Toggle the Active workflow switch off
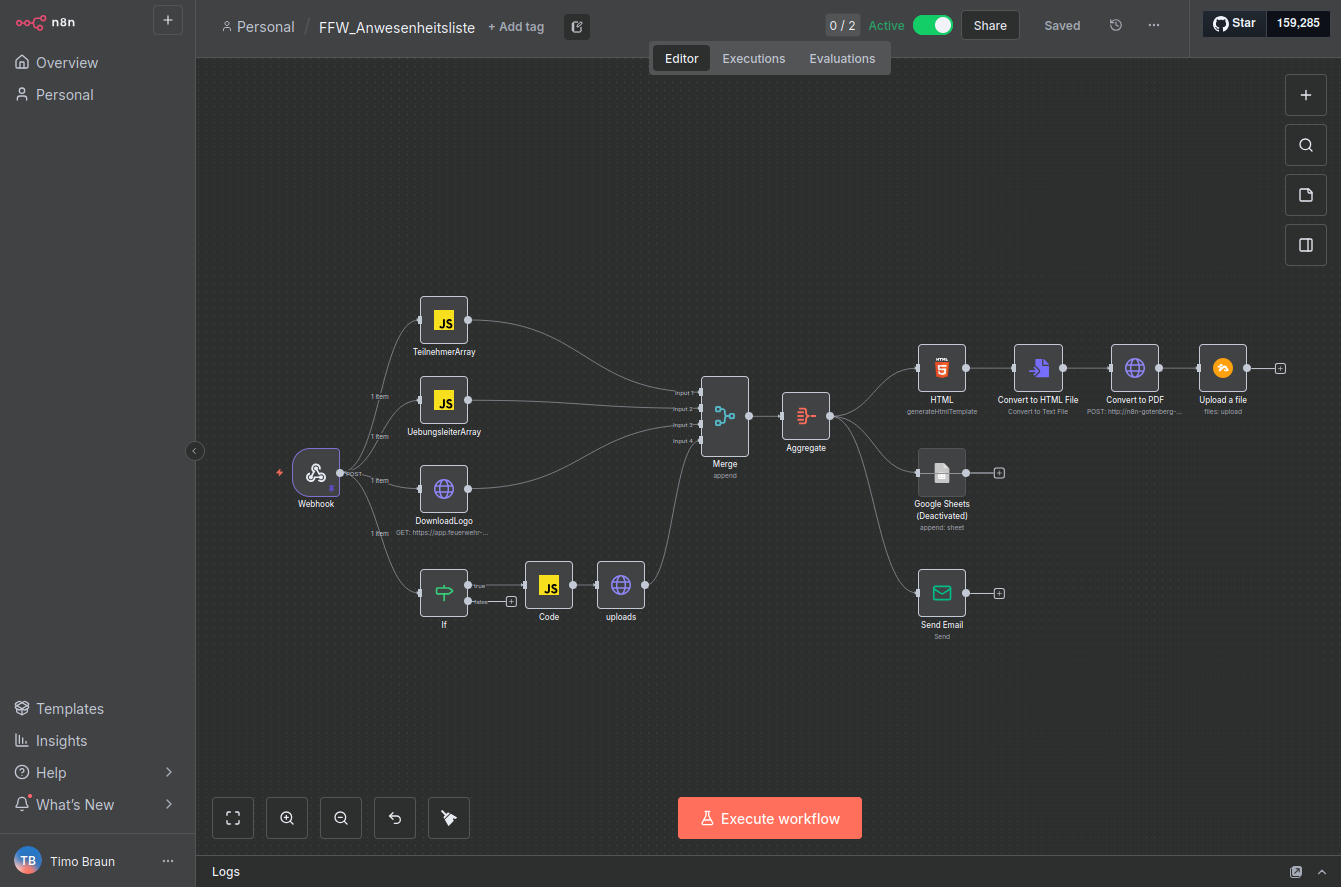1341x887 pixels. (x=932, y=26)
